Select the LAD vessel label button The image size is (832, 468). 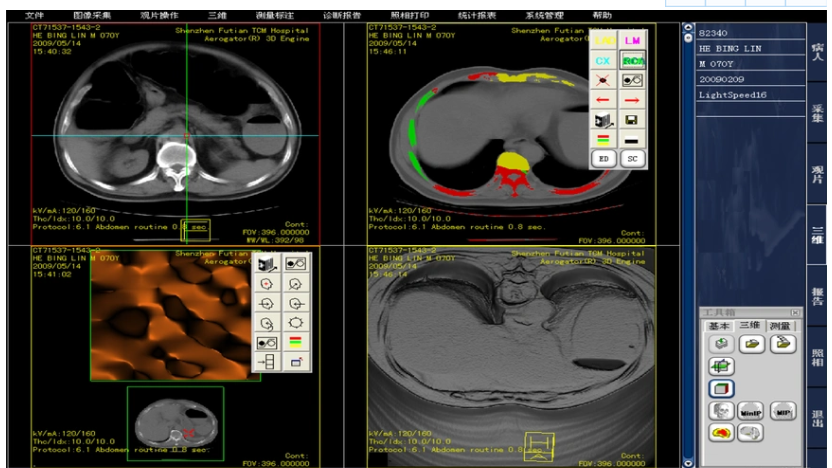point(603,40)
